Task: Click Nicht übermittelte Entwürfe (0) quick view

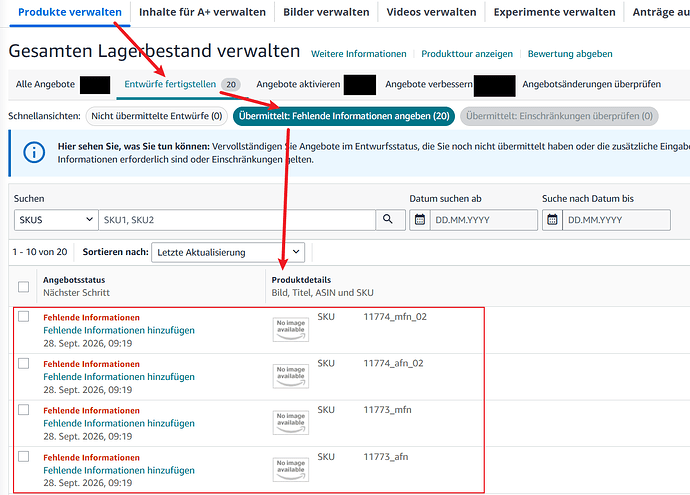Action: tap(157, 116)
